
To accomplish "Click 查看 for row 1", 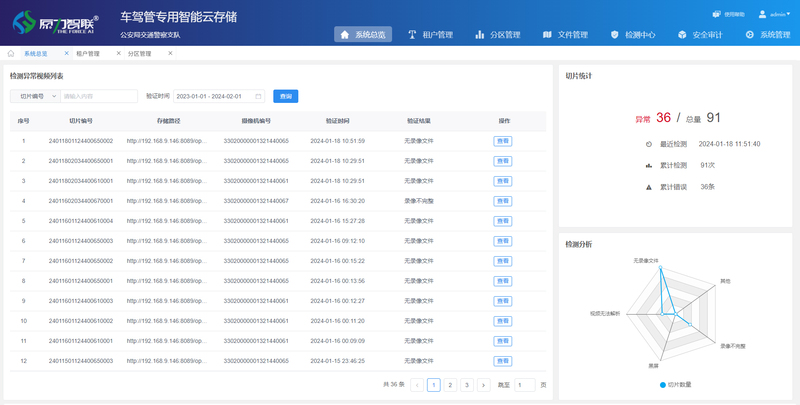I will coord(503,141).
